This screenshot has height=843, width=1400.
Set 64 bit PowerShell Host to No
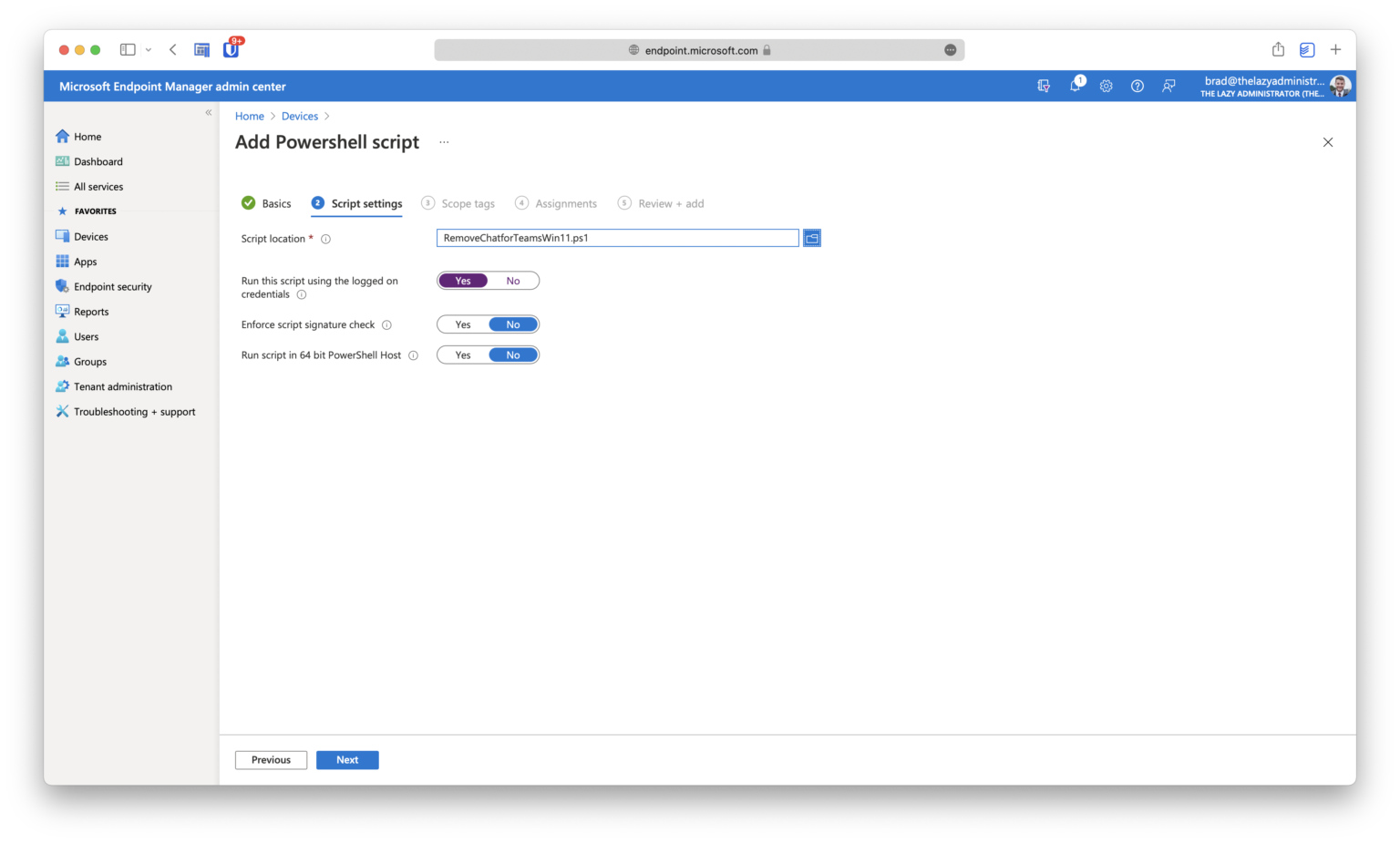pos(513,355)
